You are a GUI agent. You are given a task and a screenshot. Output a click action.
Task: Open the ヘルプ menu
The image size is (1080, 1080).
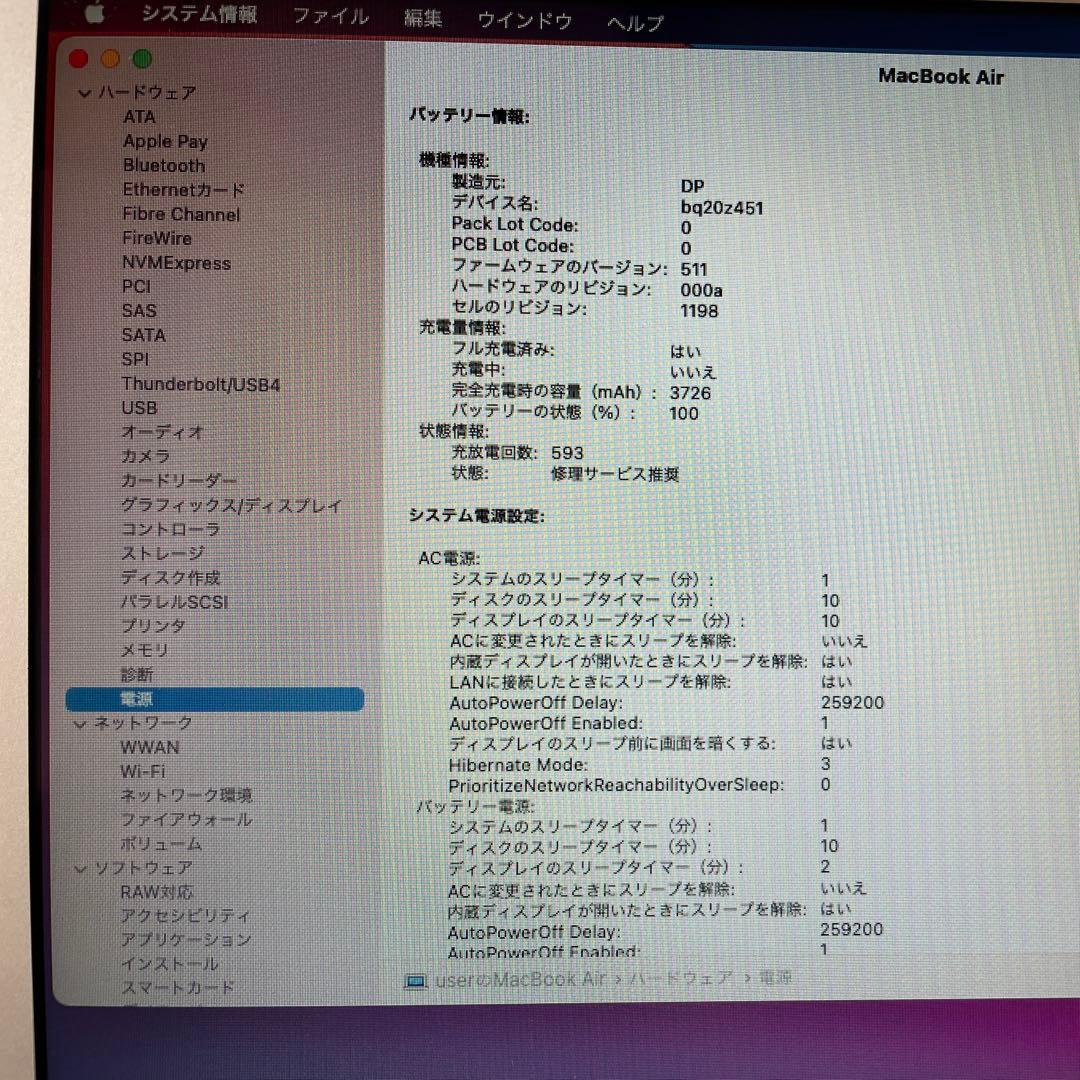click(635, 23)
